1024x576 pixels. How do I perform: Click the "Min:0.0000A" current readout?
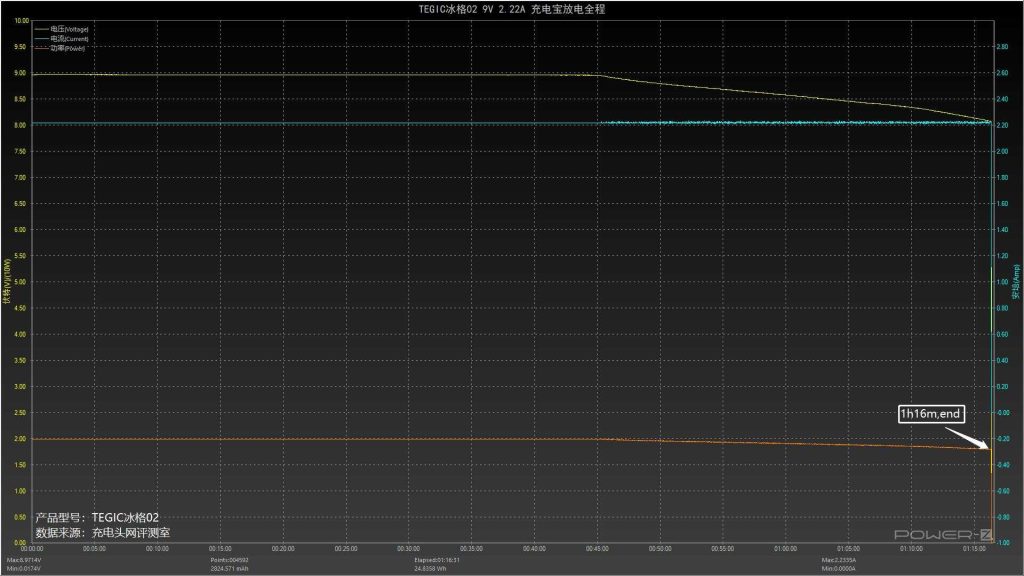pos(839,569)
